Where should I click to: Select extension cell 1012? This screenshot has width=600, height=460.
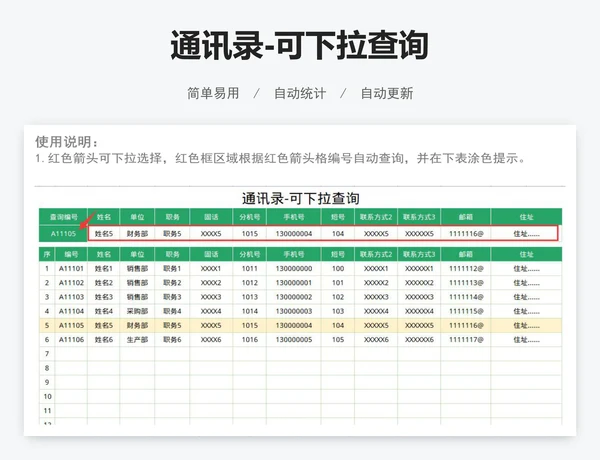click(249, 283)
